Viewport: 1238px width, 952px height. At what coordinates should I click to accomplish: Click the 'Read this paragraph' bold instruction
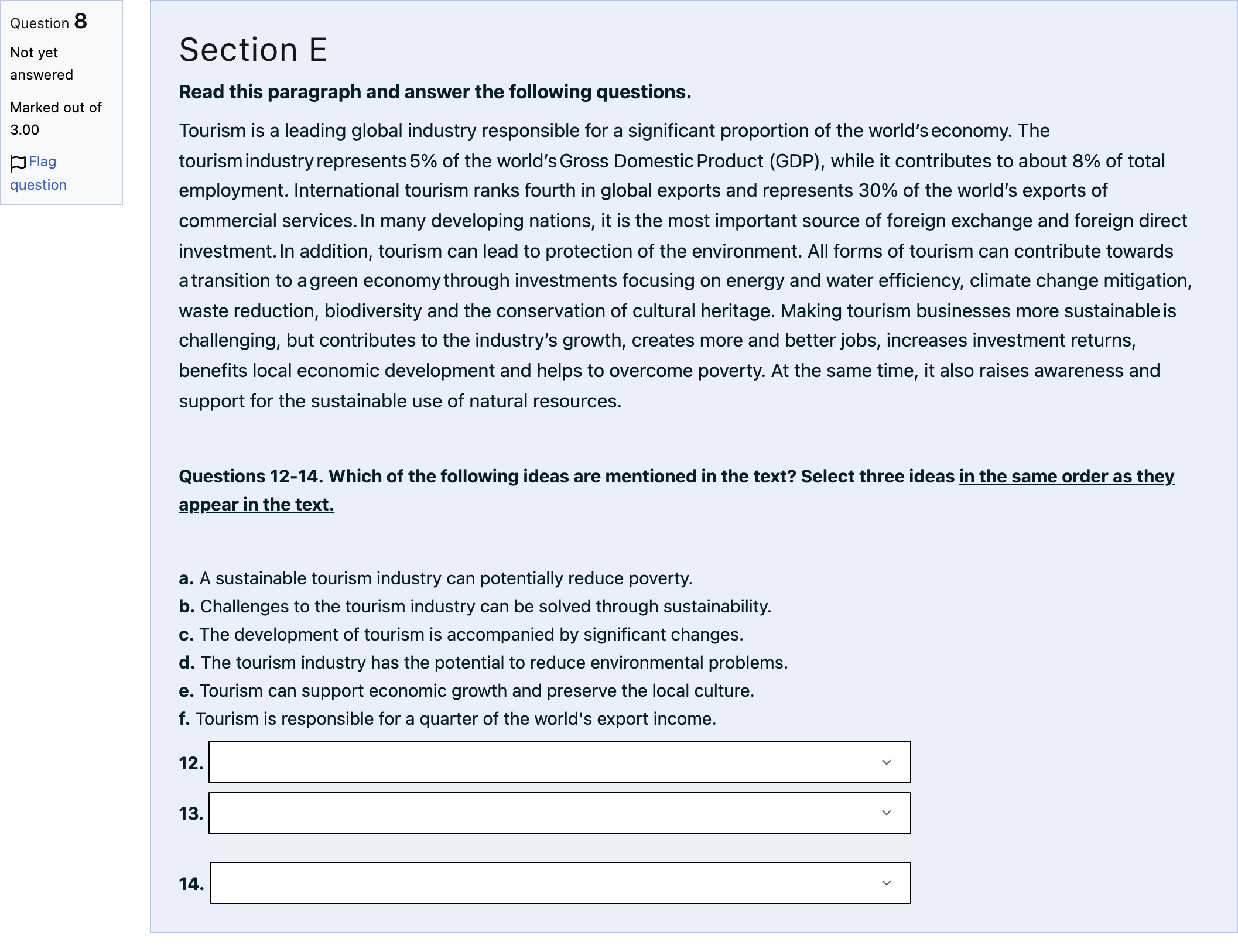435,92
